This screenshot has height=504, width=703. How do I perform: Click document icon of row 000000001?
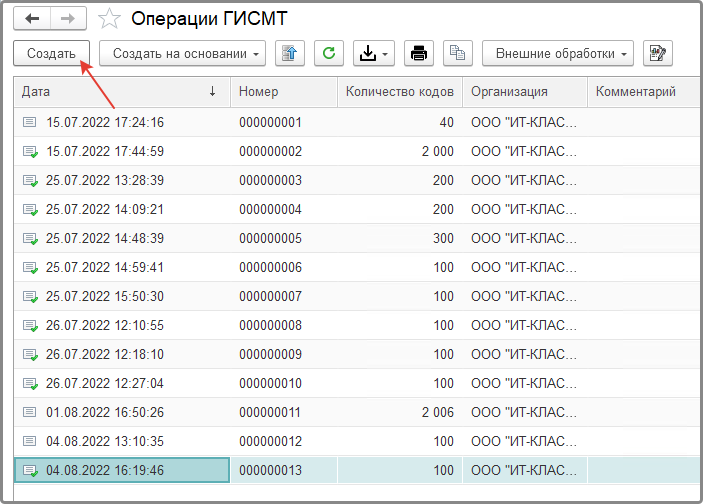pos(30,122)
